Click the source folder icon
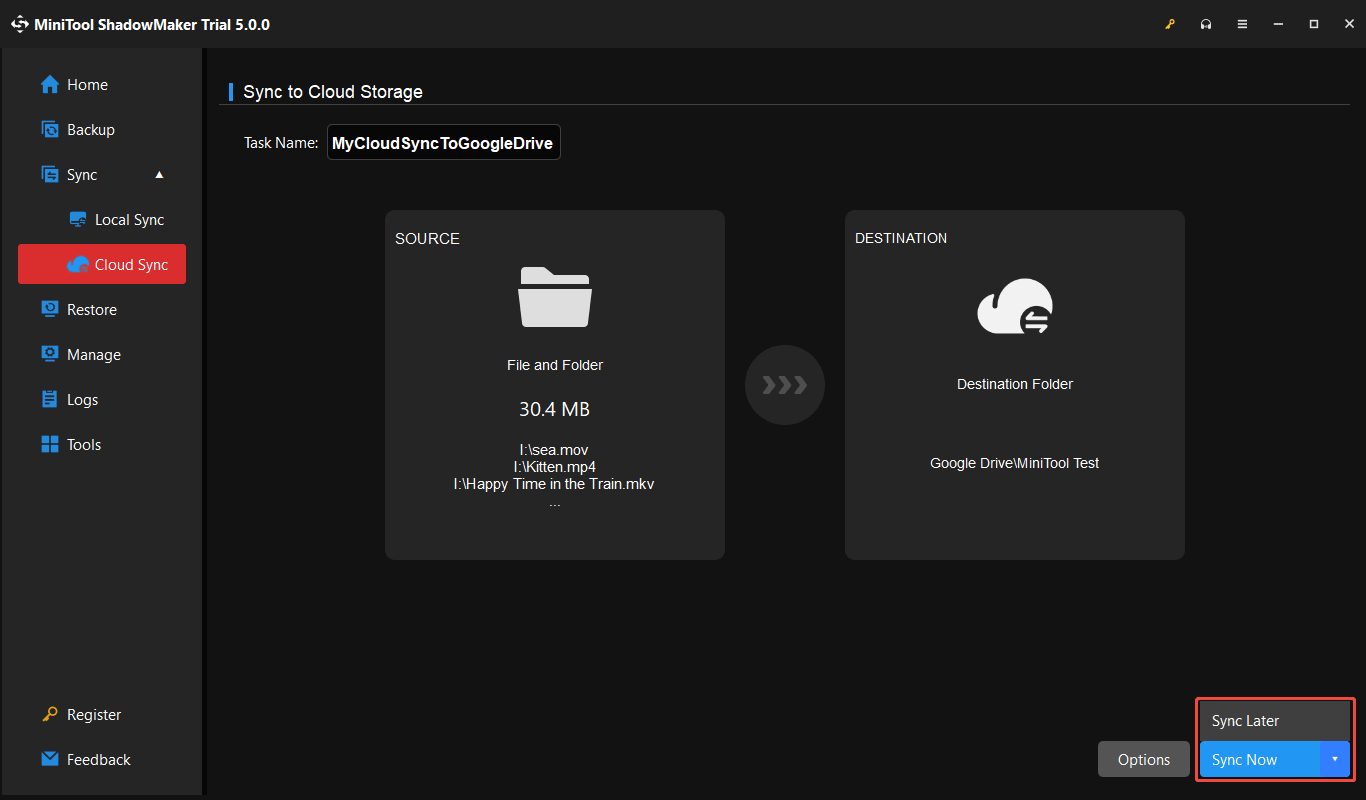 click(555, 297)
